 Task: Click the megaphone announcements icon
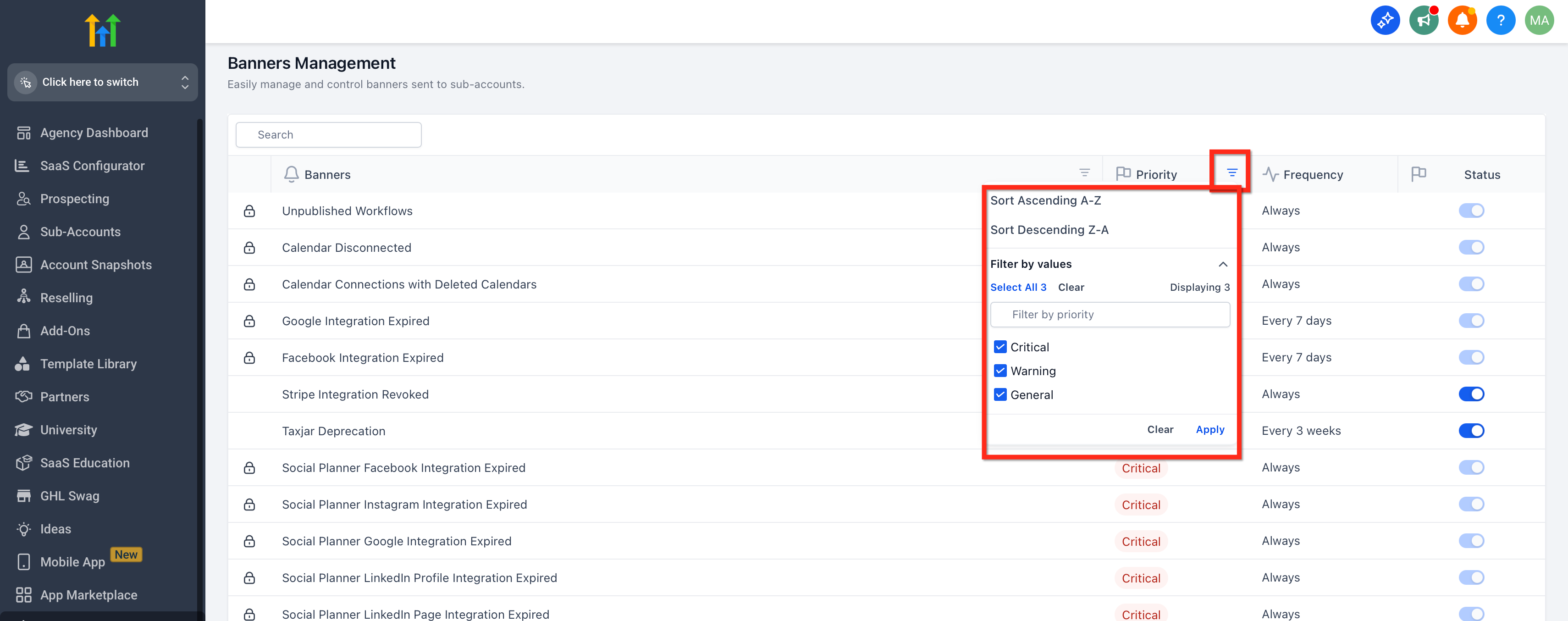click(1423, 21)
